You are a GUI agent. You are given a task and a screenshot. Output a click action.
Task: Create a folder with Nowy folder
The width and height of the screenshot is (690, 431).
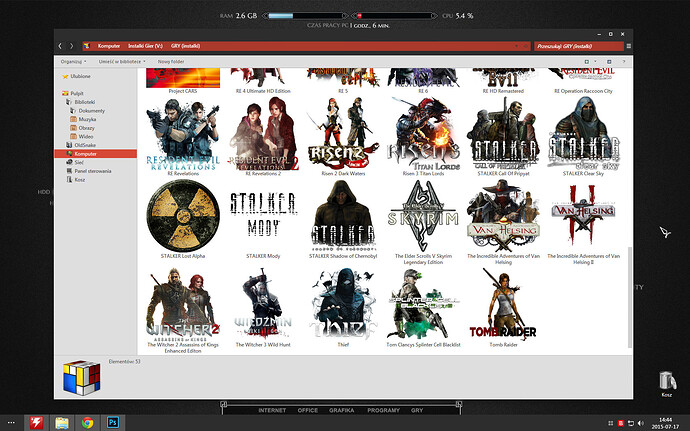(x=171, y=62)
